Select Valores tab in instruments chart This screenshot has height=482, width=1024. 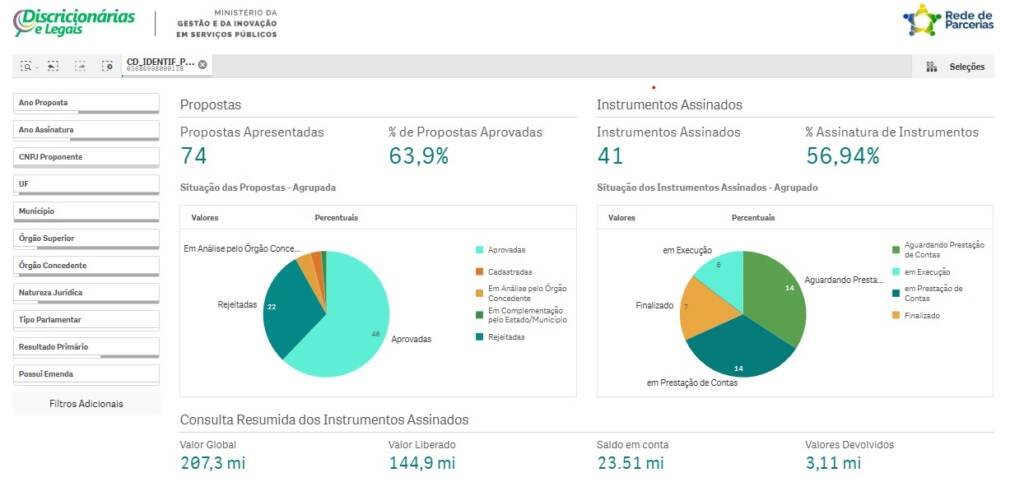[x=622, y=218]
